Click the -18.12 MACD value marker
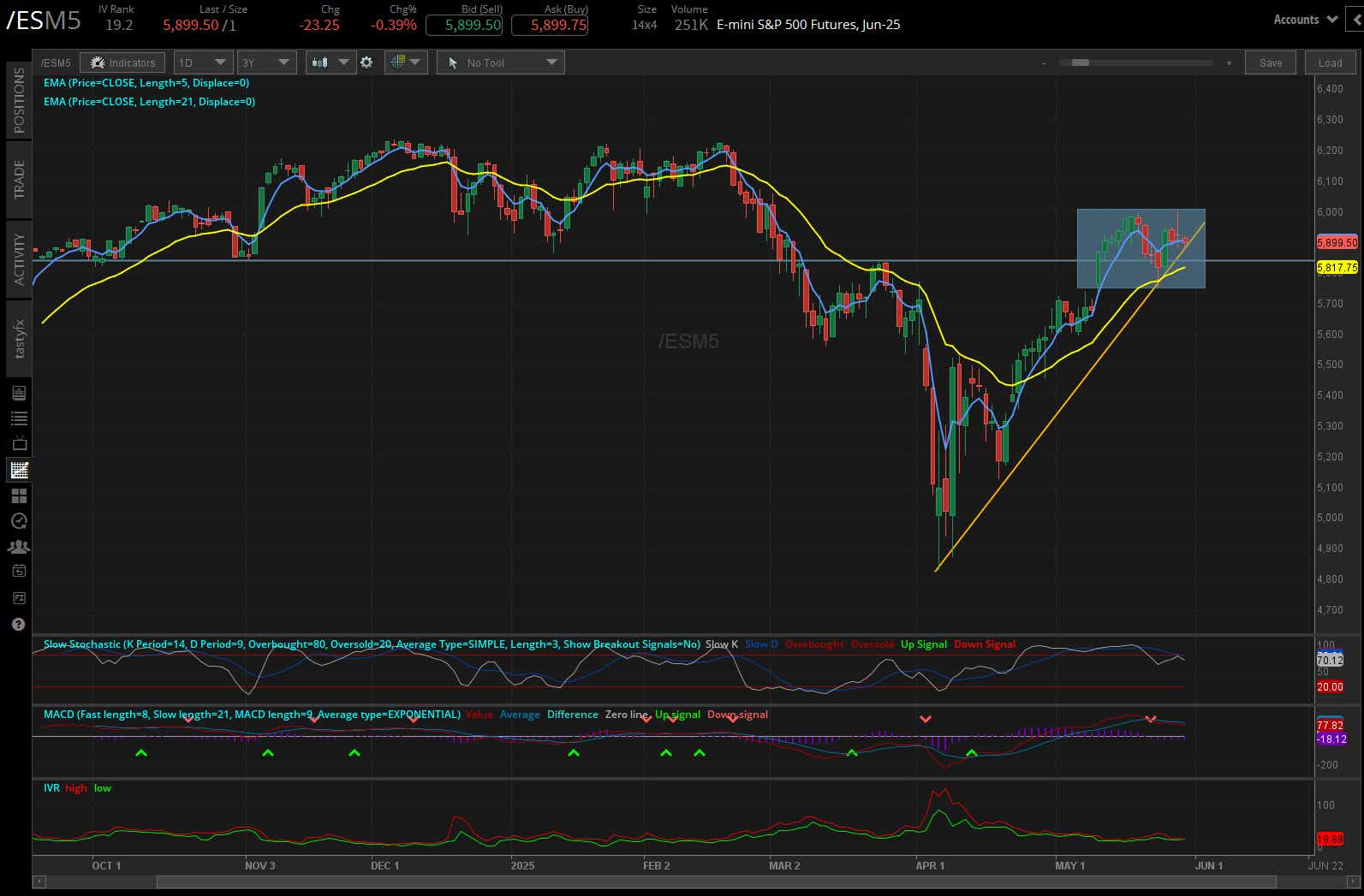 click(x=1331, y=739)
